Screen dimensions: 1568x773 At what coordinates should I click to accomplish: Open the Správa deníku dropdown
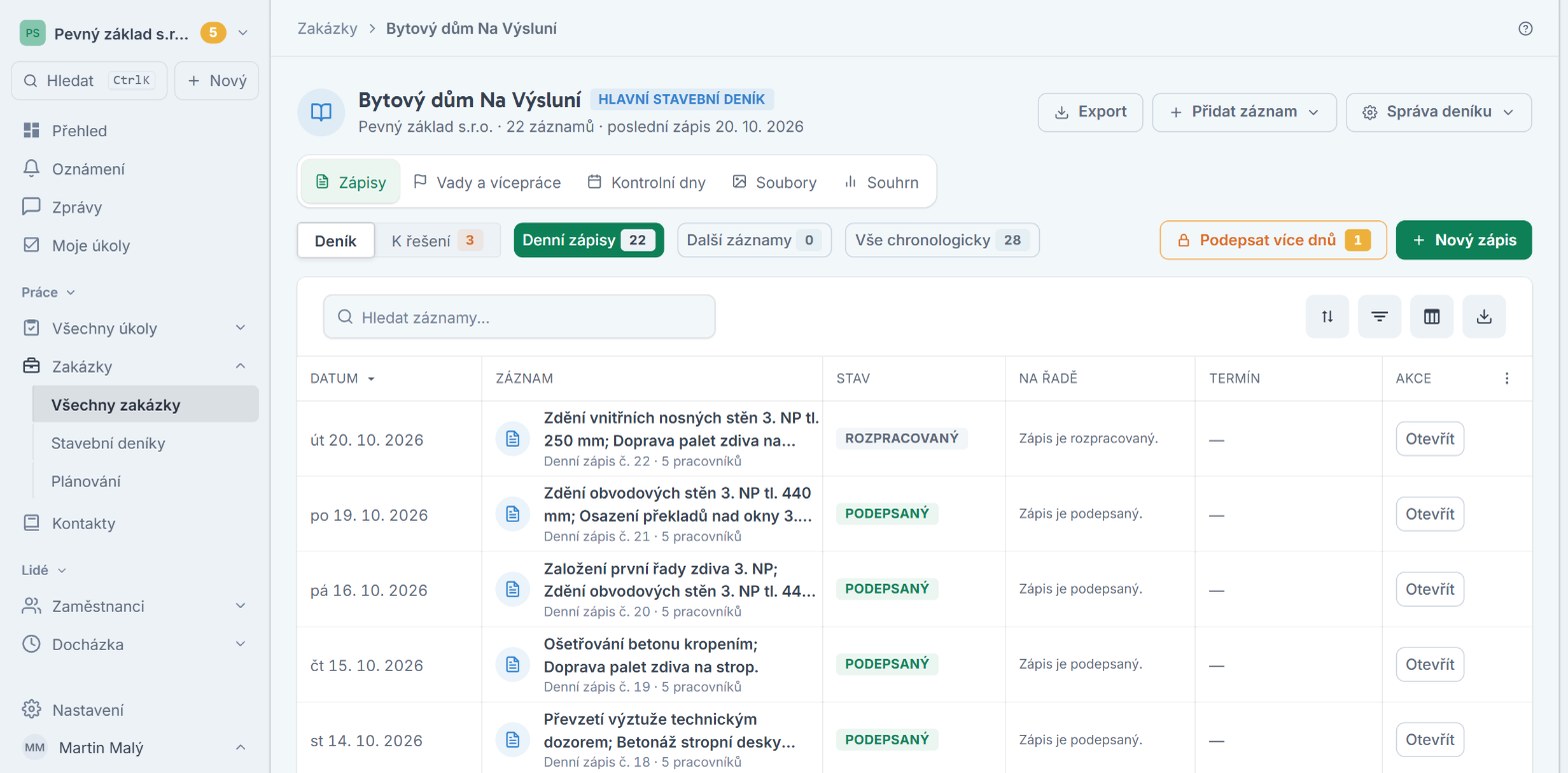click(x=1438, y=112)
